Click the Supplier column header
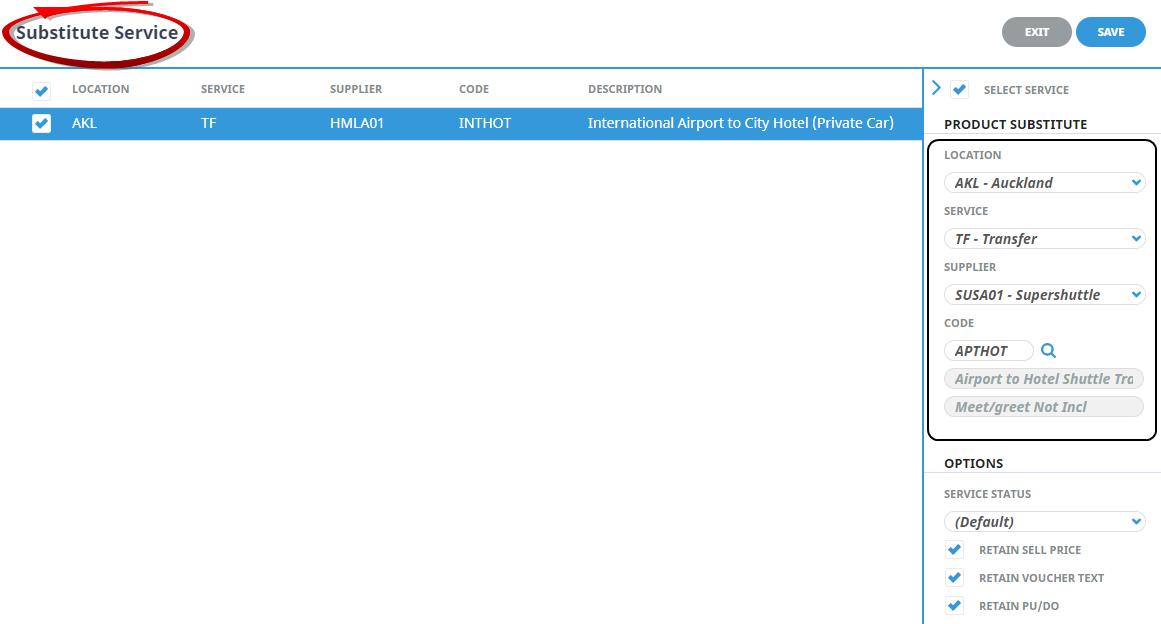Screen dimensions: 1161x624 (x=356, y=89)
